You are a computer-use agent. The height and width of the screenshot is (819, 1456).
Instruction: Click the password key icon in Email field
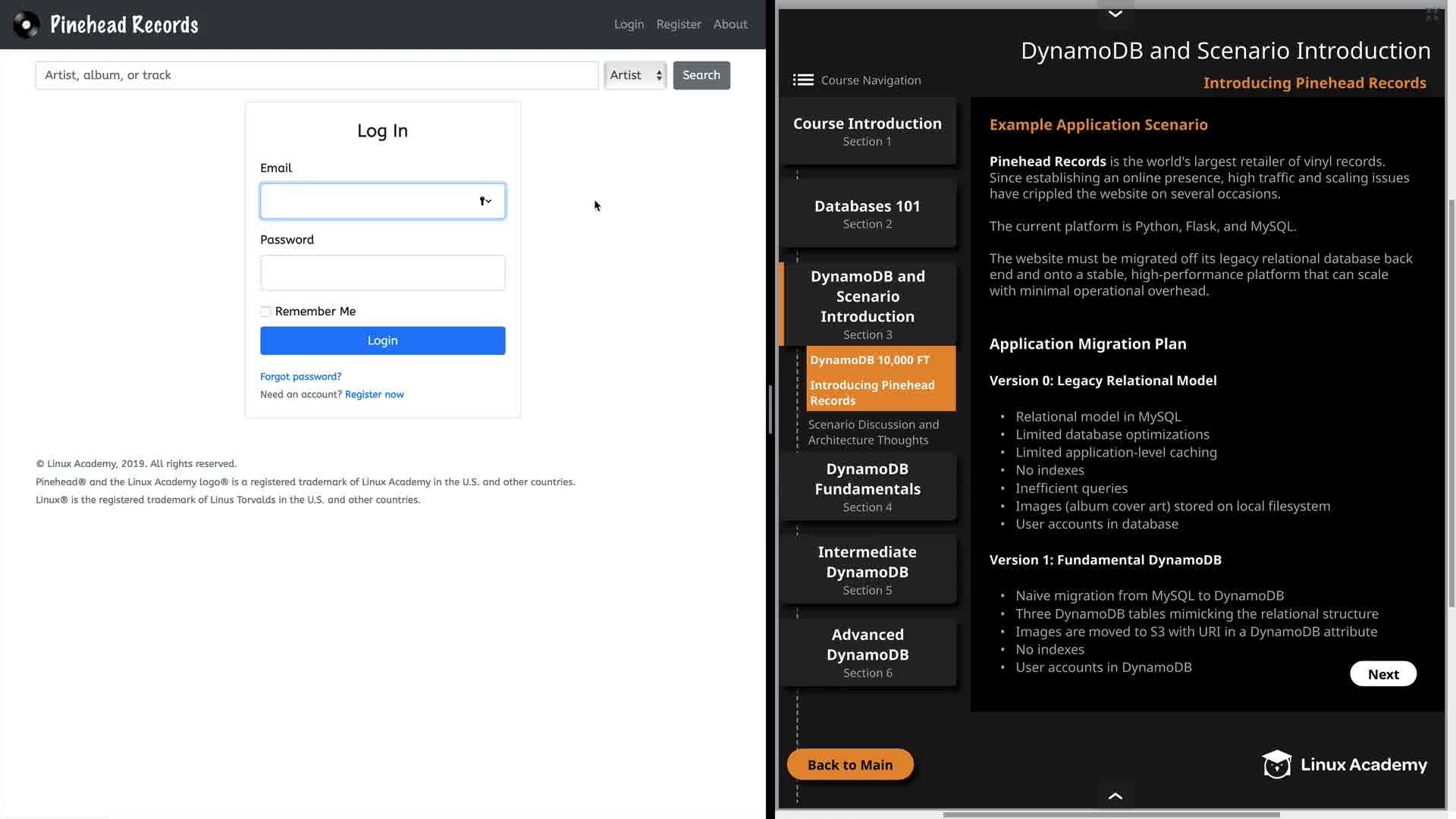click(485, 201)
